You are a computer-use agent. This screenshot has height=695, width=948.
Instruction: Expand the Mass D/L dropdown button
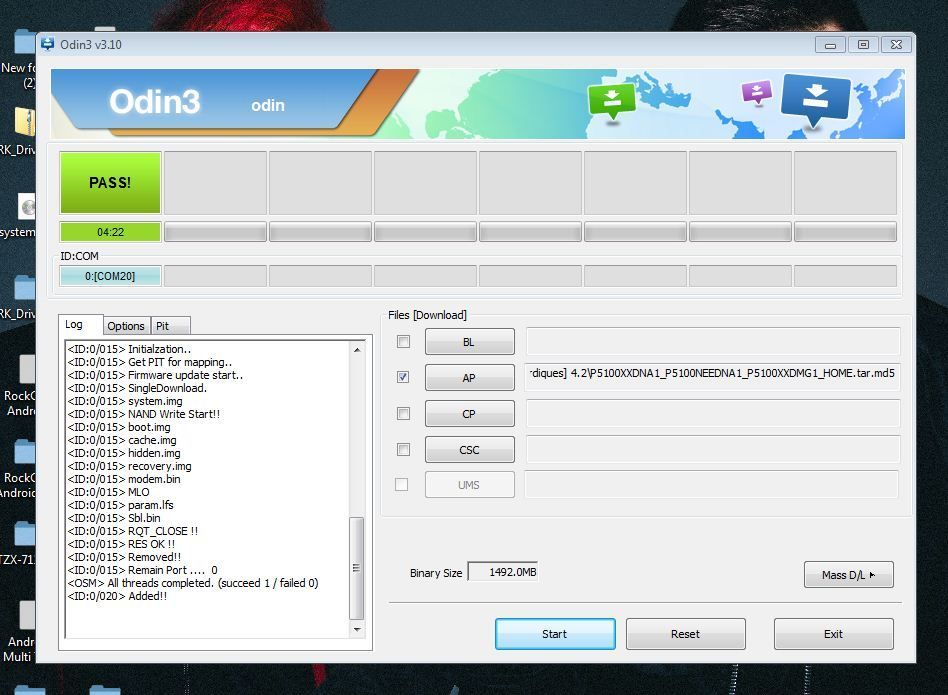[848, 575]
